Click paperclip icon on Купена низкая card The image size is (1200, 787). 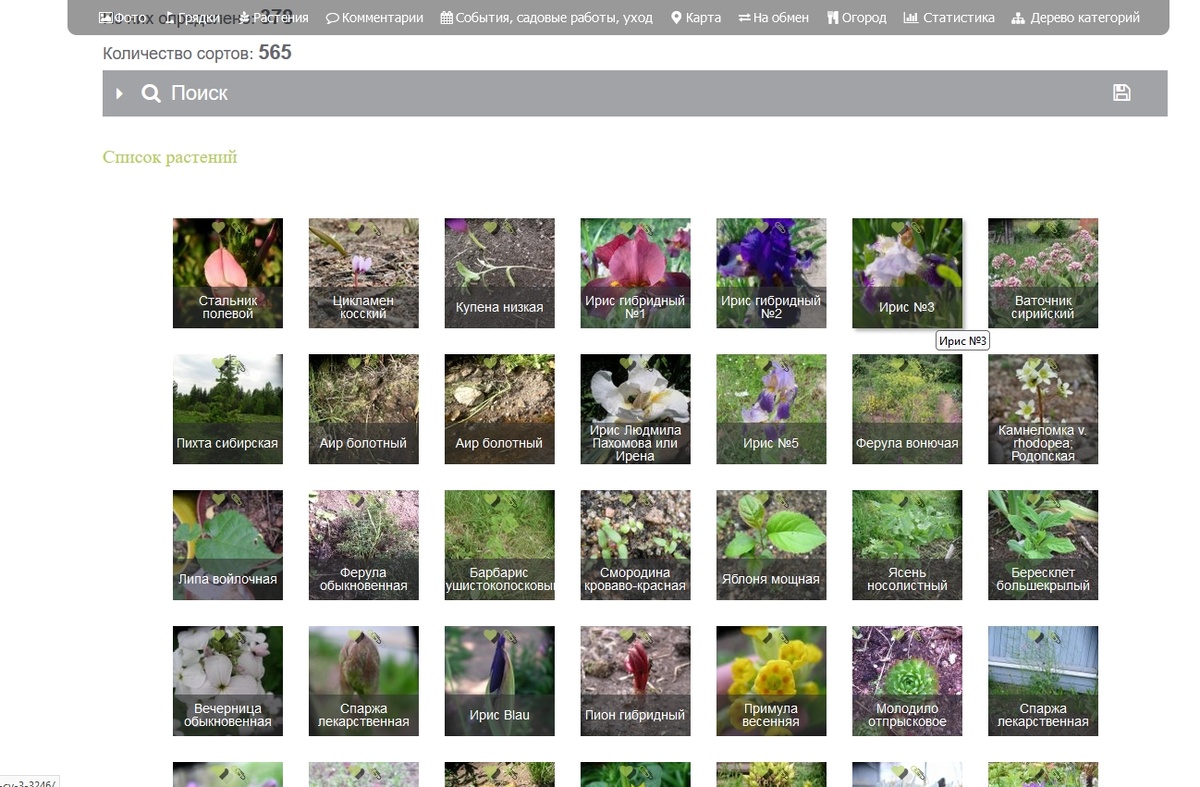click(x=510, y=228)
